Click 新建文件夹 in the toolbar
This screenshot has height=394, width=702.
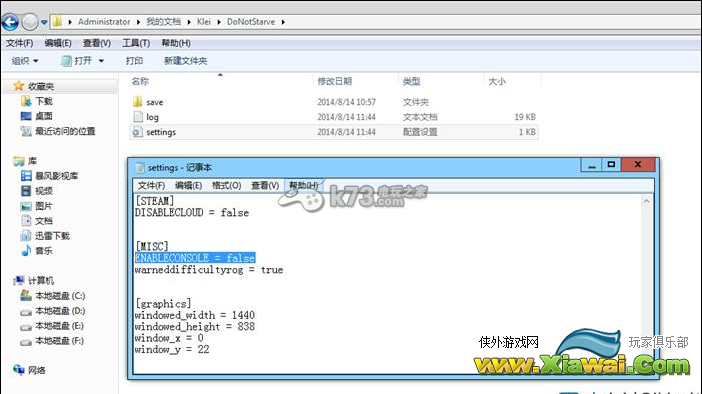pos(185,60)
